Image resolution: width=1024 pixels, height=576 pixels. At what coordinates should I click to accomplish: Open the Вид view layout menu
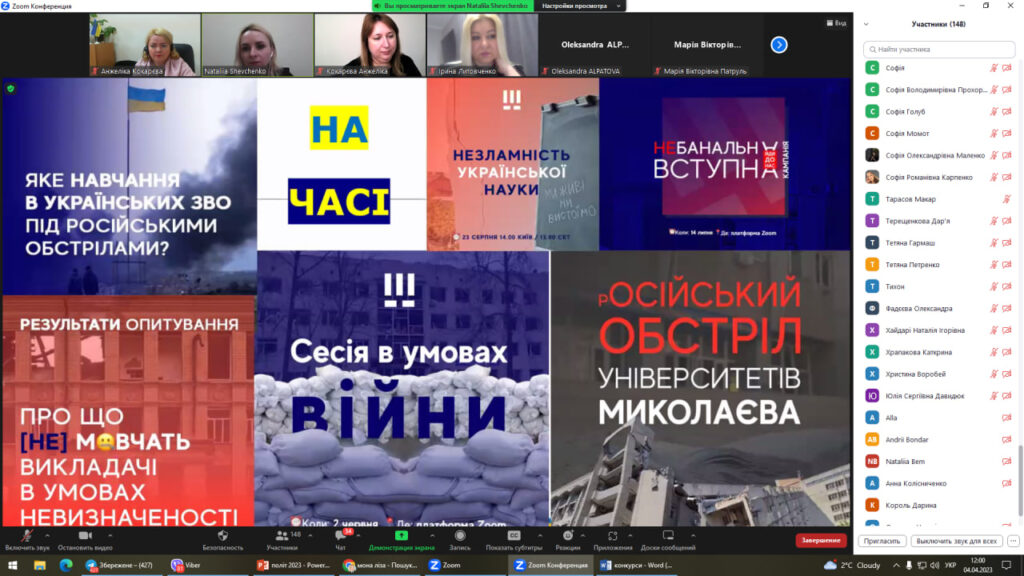click(835, 22)
